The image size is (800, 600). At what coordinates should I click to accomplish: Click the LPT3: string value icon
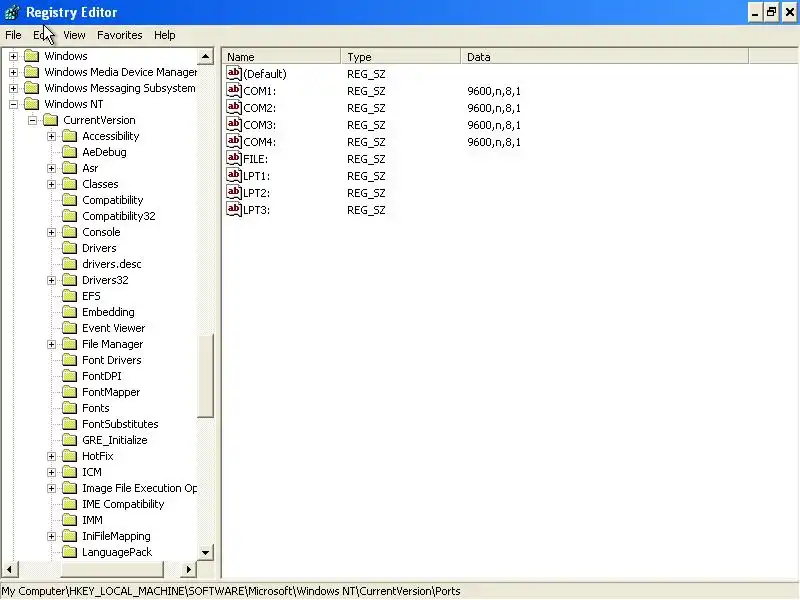[x=234, y=209]
